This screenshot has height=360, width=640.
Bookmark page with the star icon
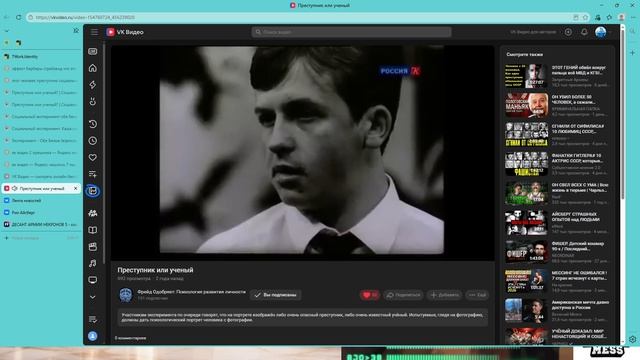(x=585, y=17)
